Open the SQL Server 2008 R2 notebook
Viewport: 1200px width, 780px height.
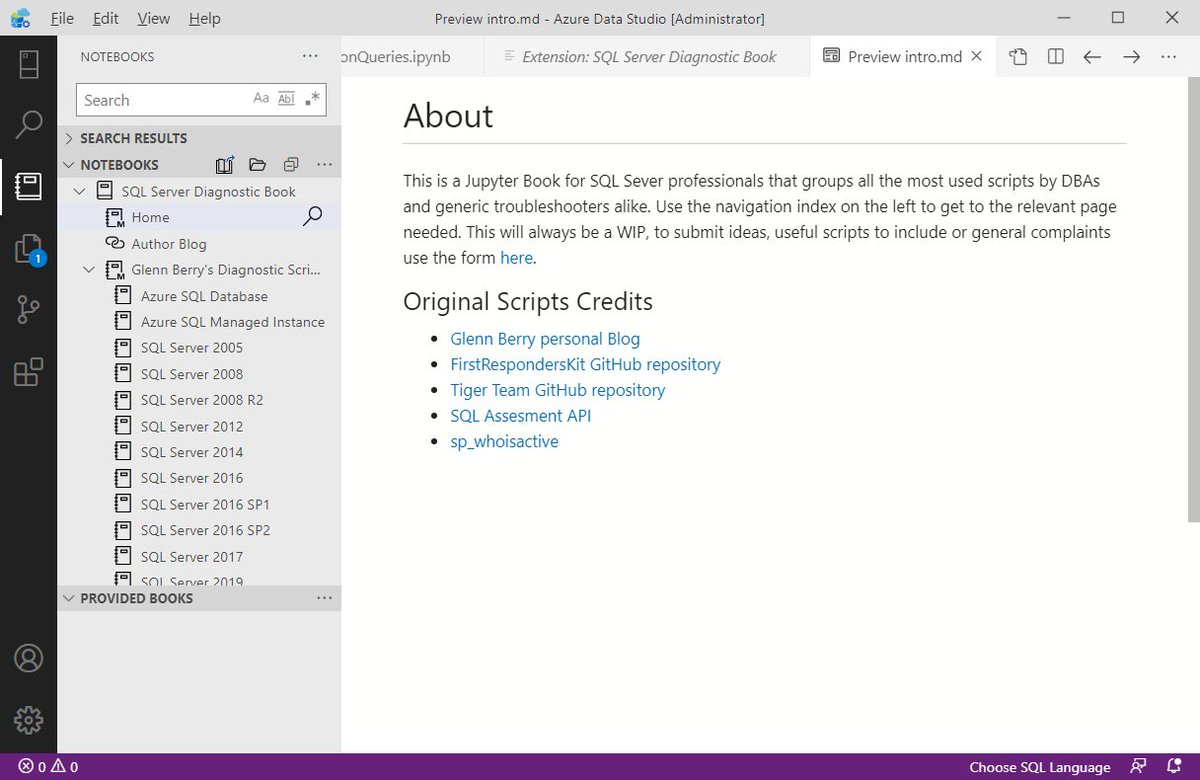click(x=202, y=400)
